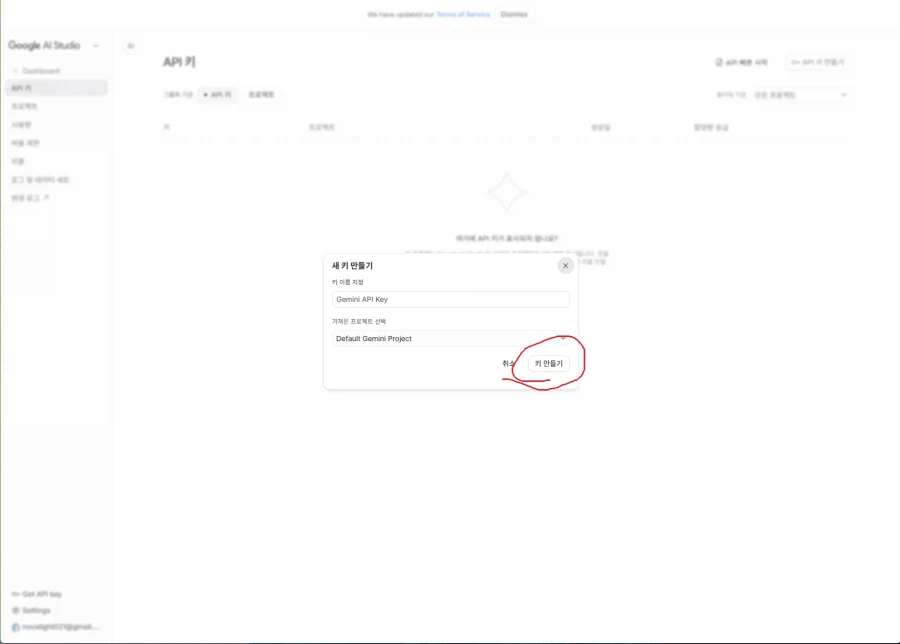Open the 로그 및 데이터 세트 page
Screen dimensions: 900x644
(x=38, y=179)
